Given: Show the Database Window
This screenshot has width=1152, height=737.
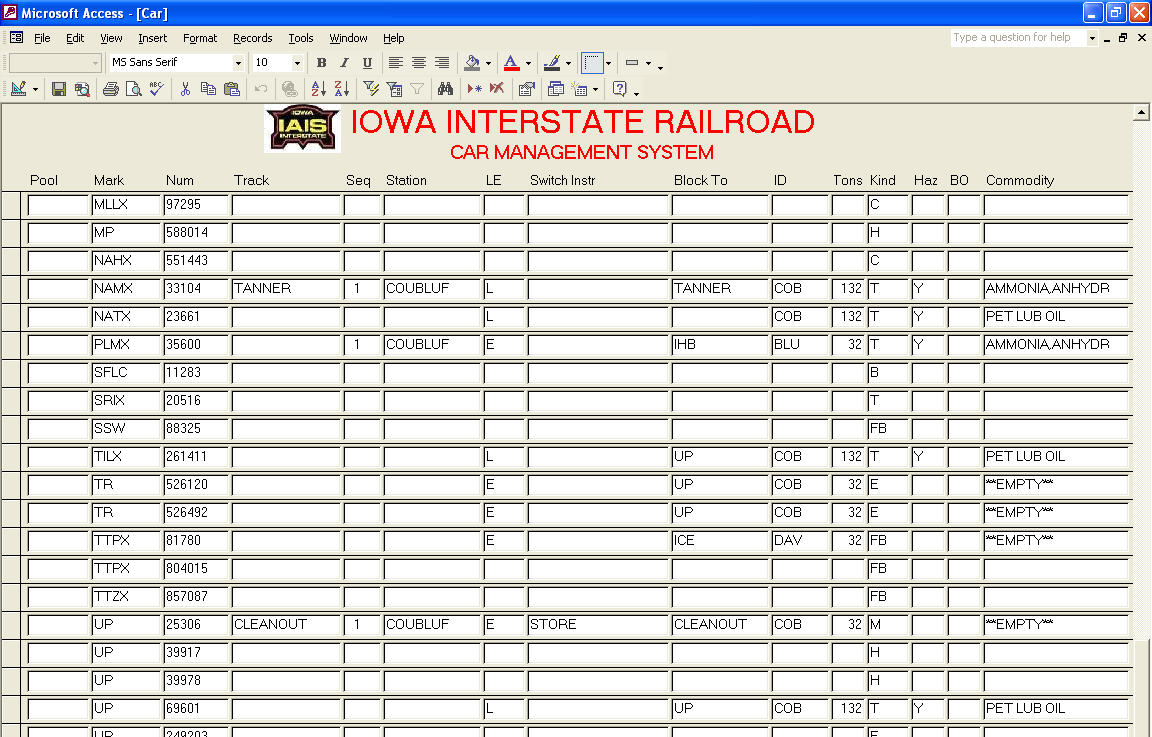Looking at the screenshot, I should tap(556, 89).
